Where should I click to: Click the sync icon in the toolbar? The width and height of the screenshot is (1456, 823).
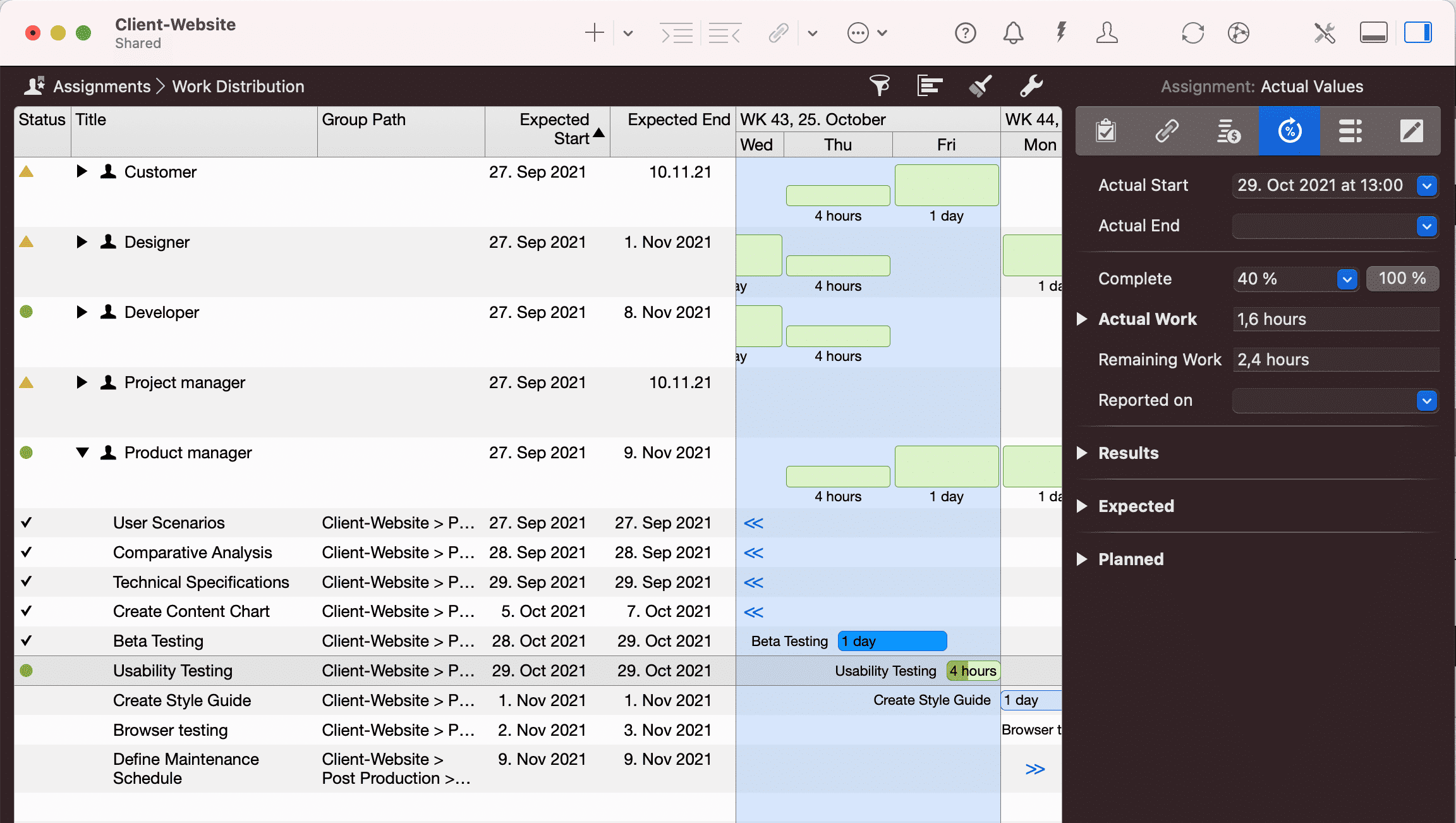1192,32
